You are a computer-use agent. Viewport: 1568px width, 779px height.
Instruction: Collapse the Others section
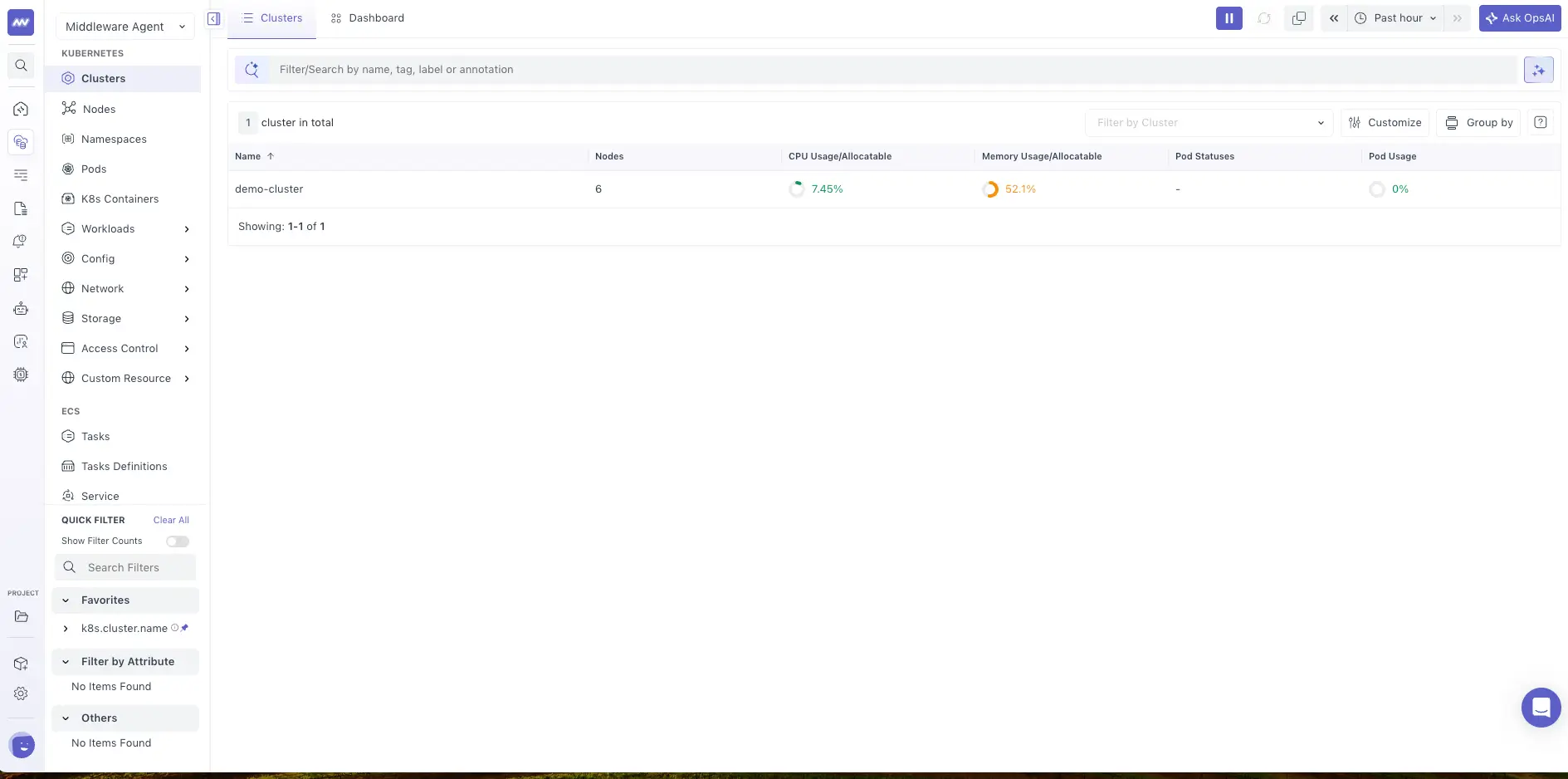coord(125,718)
